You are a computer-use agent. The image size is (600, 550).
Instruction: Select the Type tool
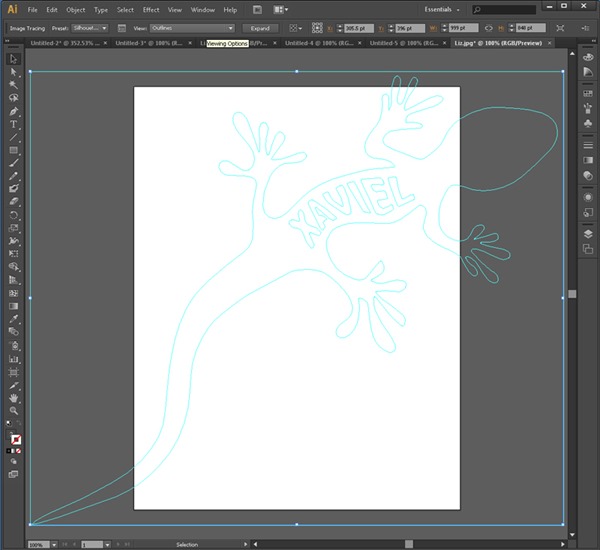(13, 124)
